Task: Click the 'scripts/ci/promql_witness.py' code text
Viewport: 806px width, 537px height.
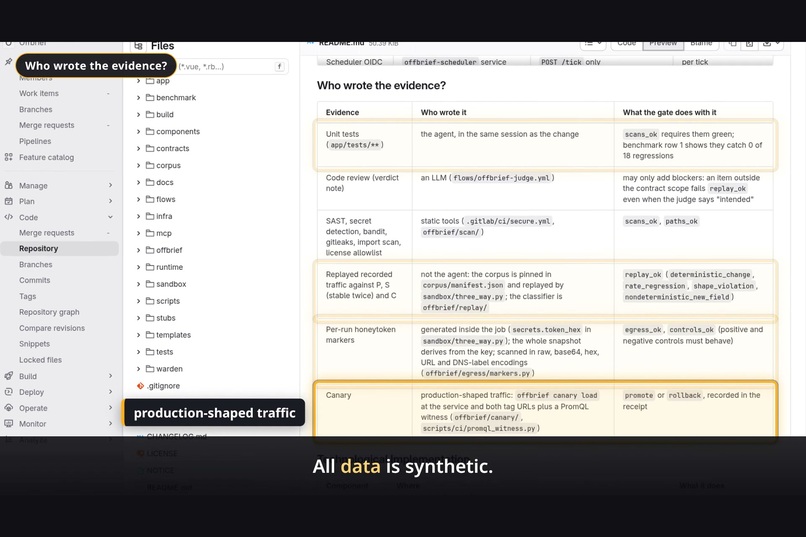Action: tap(479, 429)
